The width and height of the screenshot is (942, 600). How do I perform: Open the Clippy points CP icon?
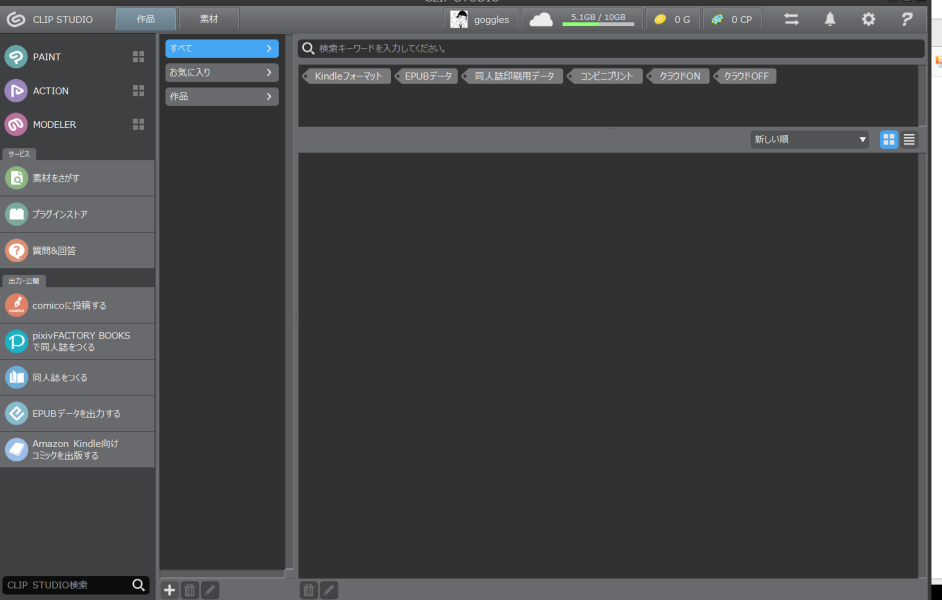[717, 19]
